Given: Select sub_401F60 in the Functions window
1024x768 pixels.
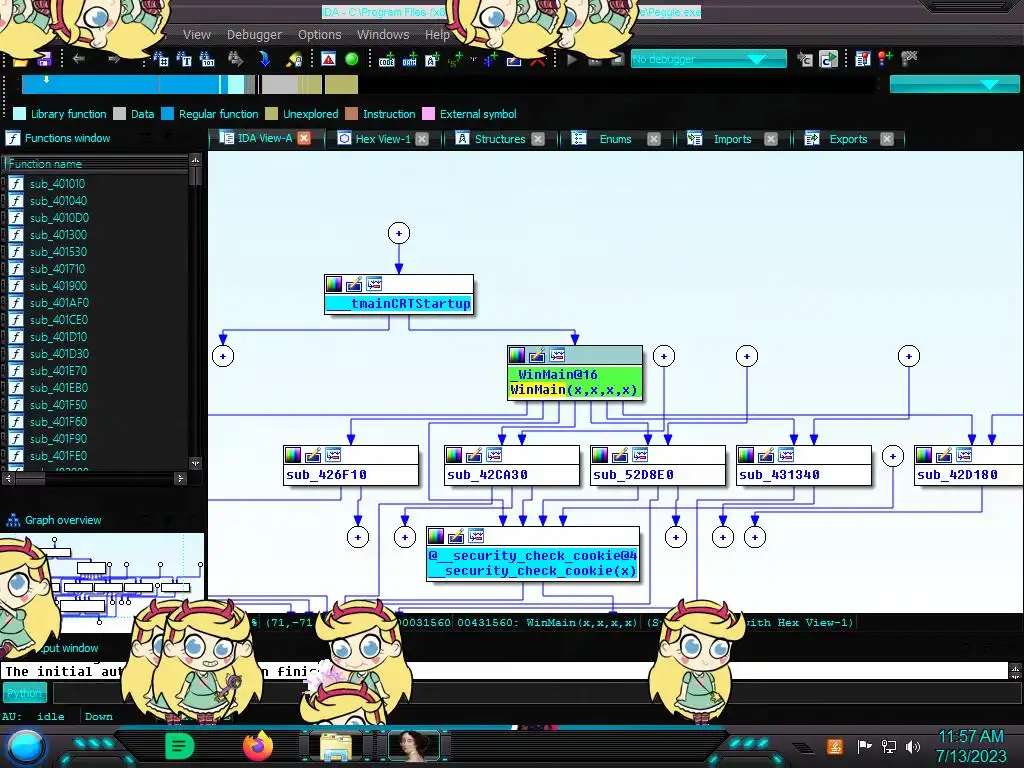Looking at the screenshot, I should click(58, 422).
